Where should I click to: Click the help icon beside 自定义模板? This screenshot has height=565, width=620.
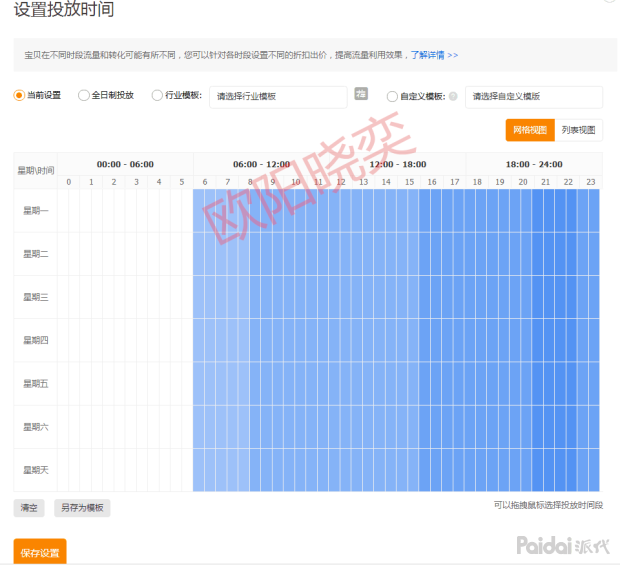453,96
